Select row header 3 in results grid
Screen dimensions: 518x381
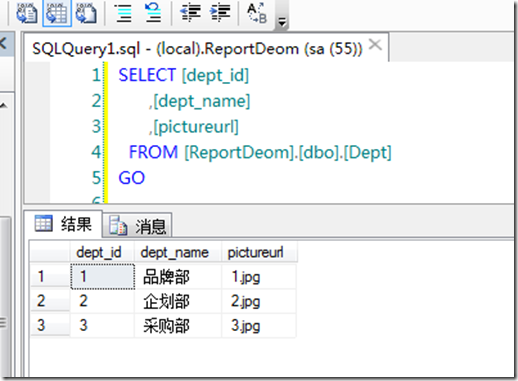50,325
